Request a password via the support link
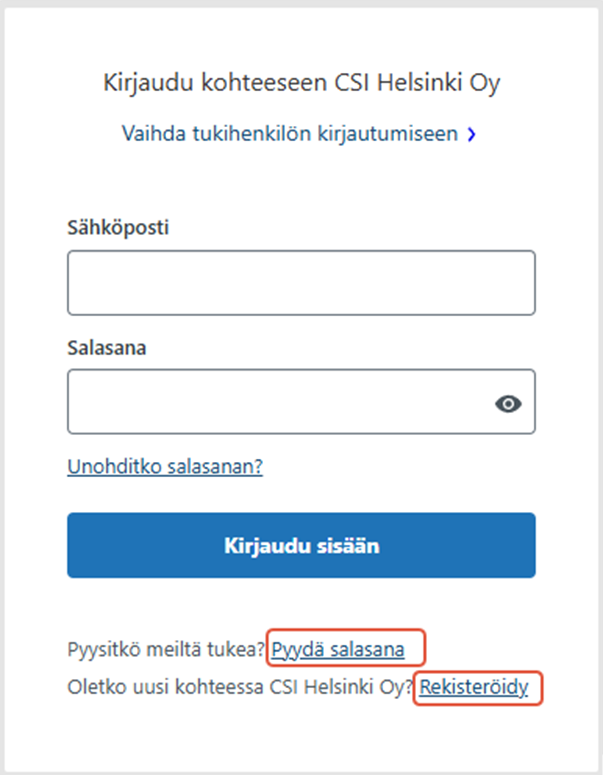 (338, 650)
